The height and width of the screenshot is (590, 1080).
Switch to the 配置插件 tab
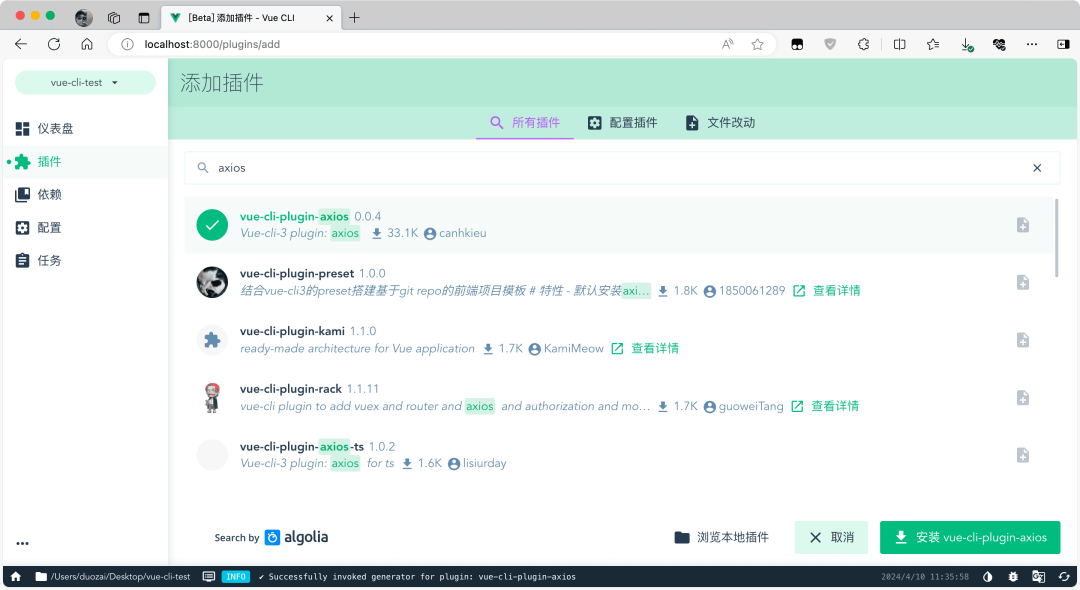623,123
